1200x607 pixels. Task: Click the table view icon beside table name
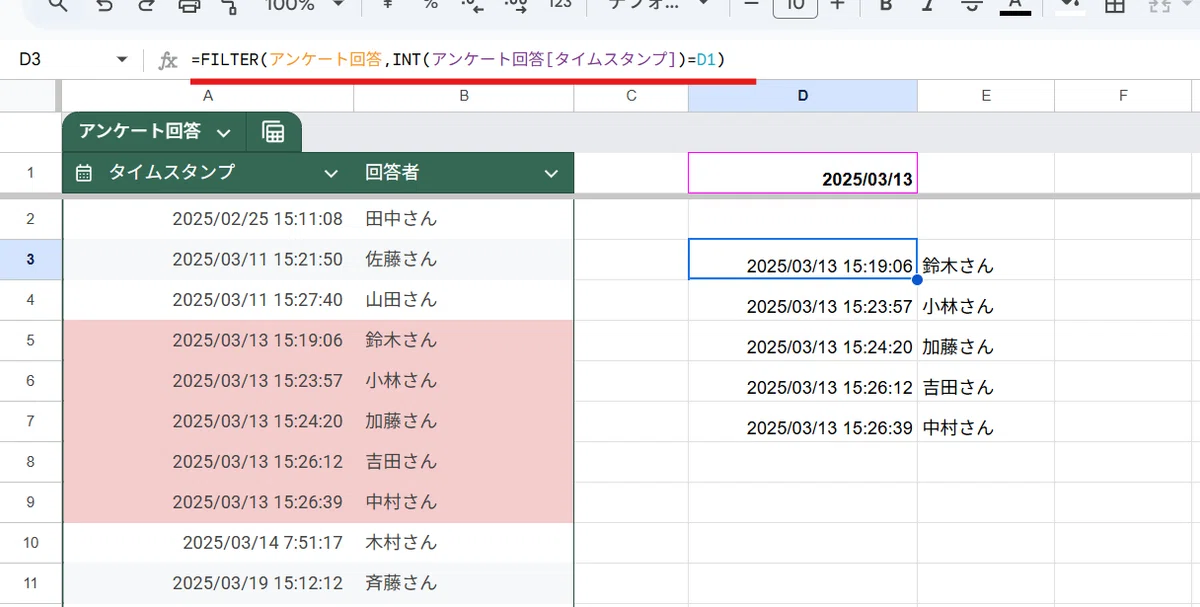273,132
